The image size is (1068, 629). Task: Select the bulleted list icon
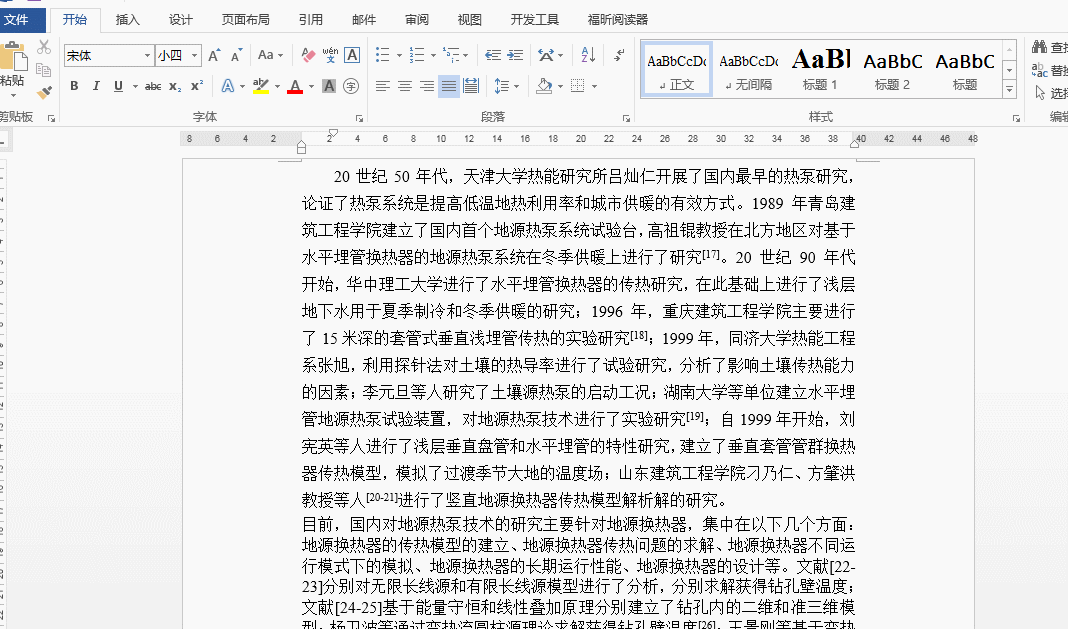coord(382,56)
